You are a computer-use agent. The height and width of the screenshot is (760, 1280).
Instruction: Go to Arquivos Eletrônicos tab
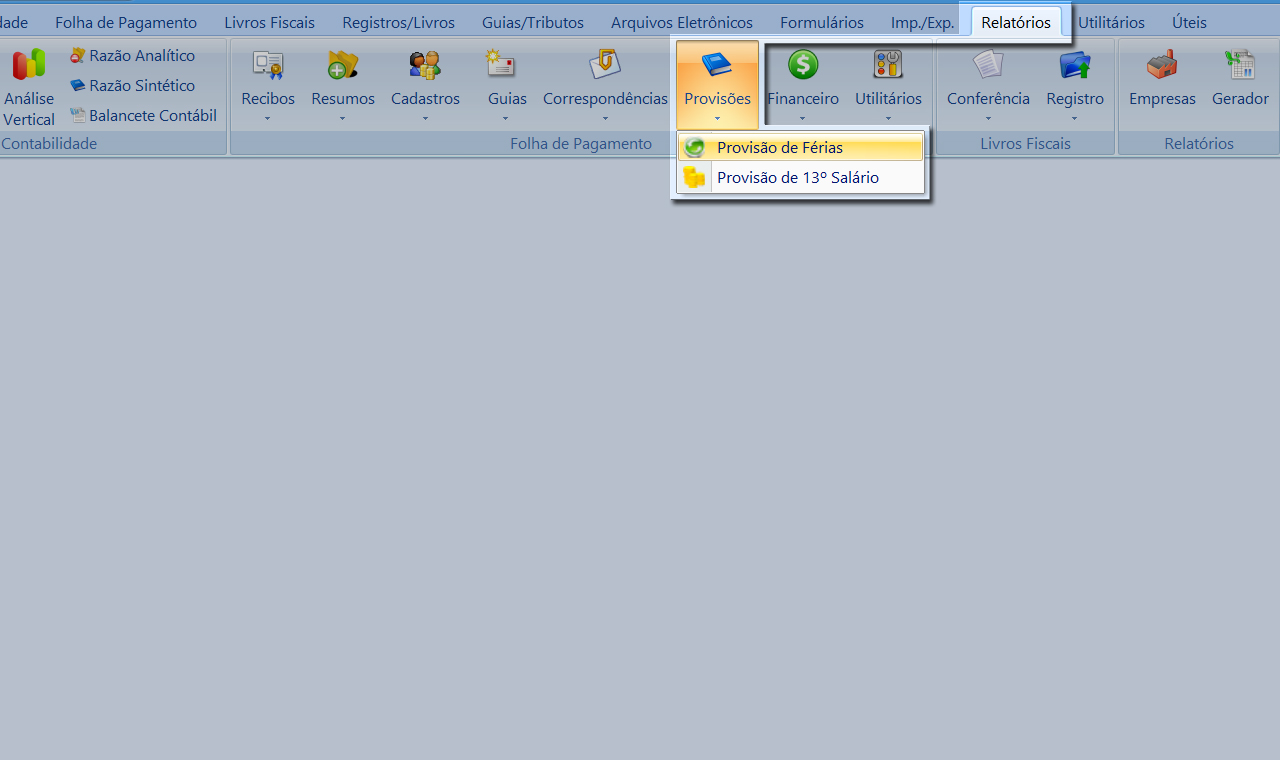click(x=681, y=22)
